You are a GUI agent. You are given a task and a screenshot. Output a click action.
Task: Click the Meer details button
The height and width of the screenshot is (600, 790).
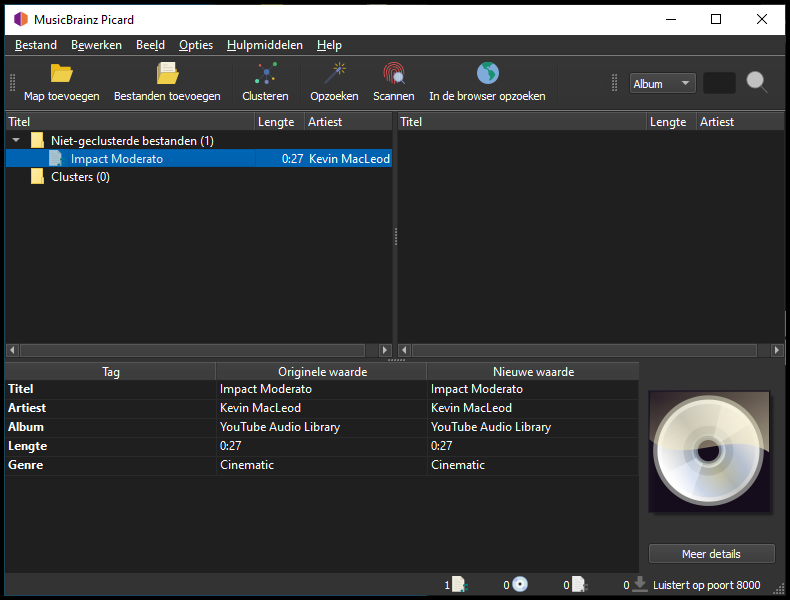point(711,554)
